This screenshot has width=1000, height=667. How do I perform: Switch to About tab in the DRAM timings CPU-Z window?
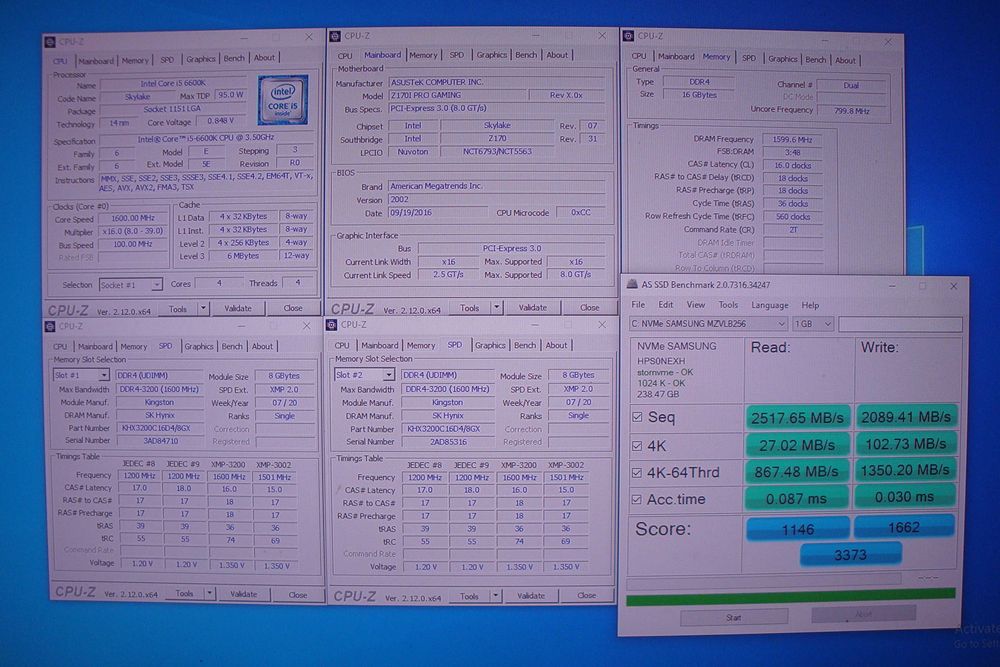[x=845, y=60]
